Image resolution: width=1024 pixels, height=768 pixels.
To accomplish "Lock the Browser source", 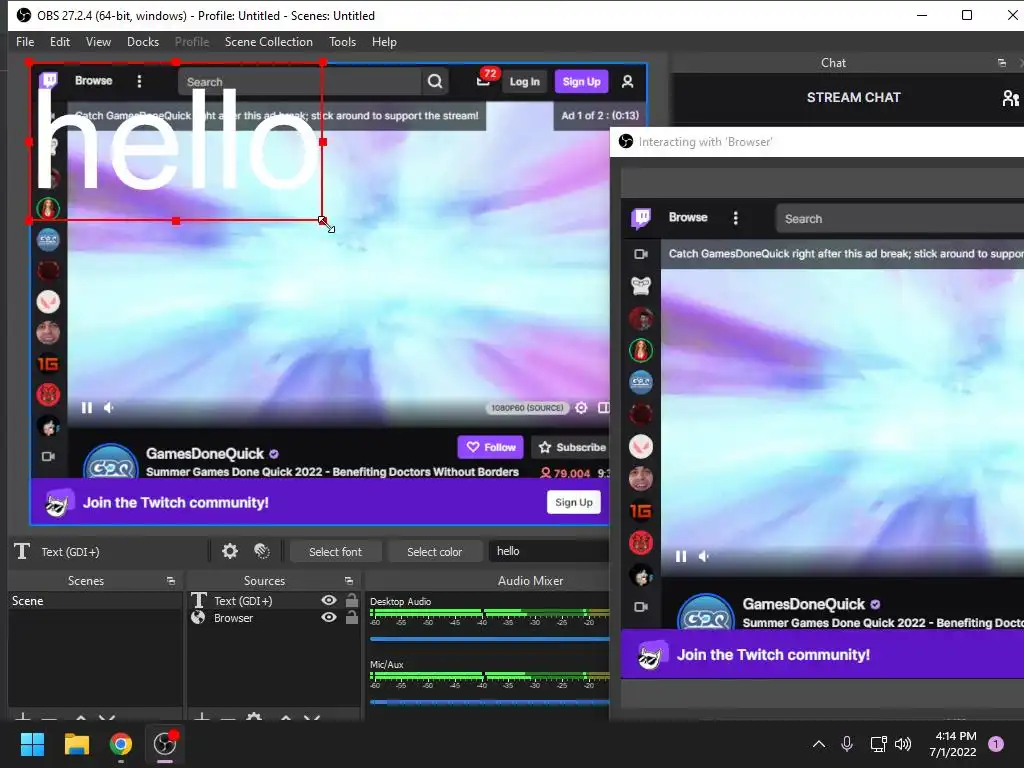I will tap(352, 617).
